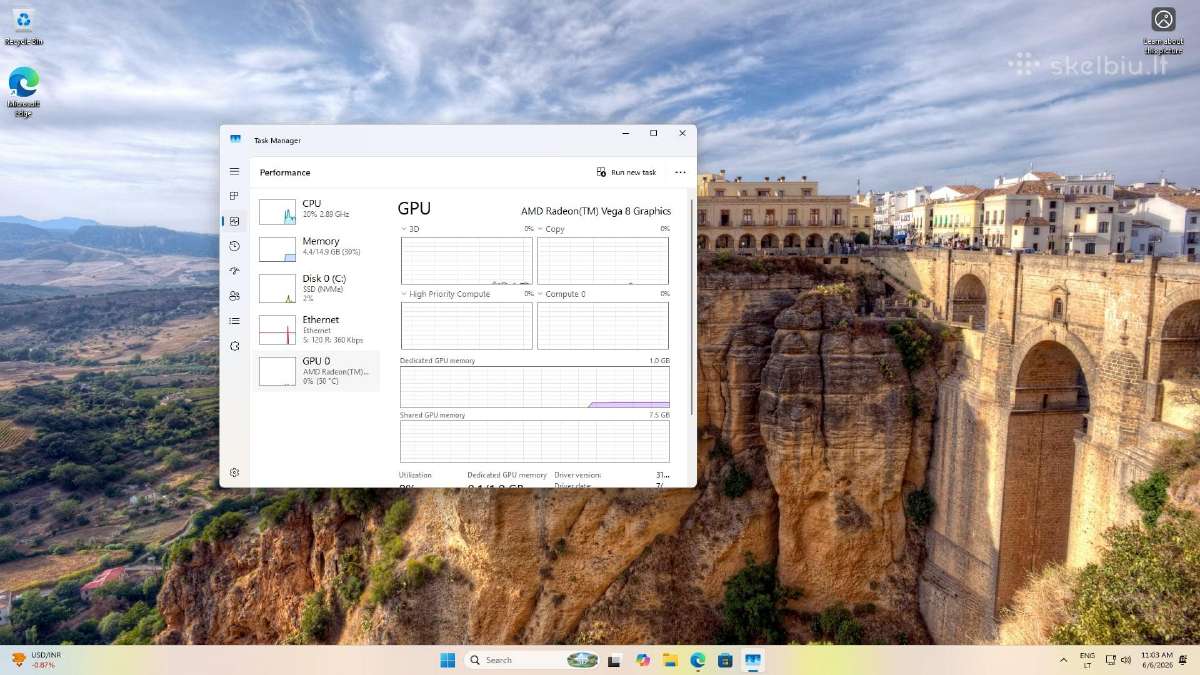The height and width of the screenshot is (675, 1200).
Task: Click Task Manager taskbar icon
Action: pos(753,660)
